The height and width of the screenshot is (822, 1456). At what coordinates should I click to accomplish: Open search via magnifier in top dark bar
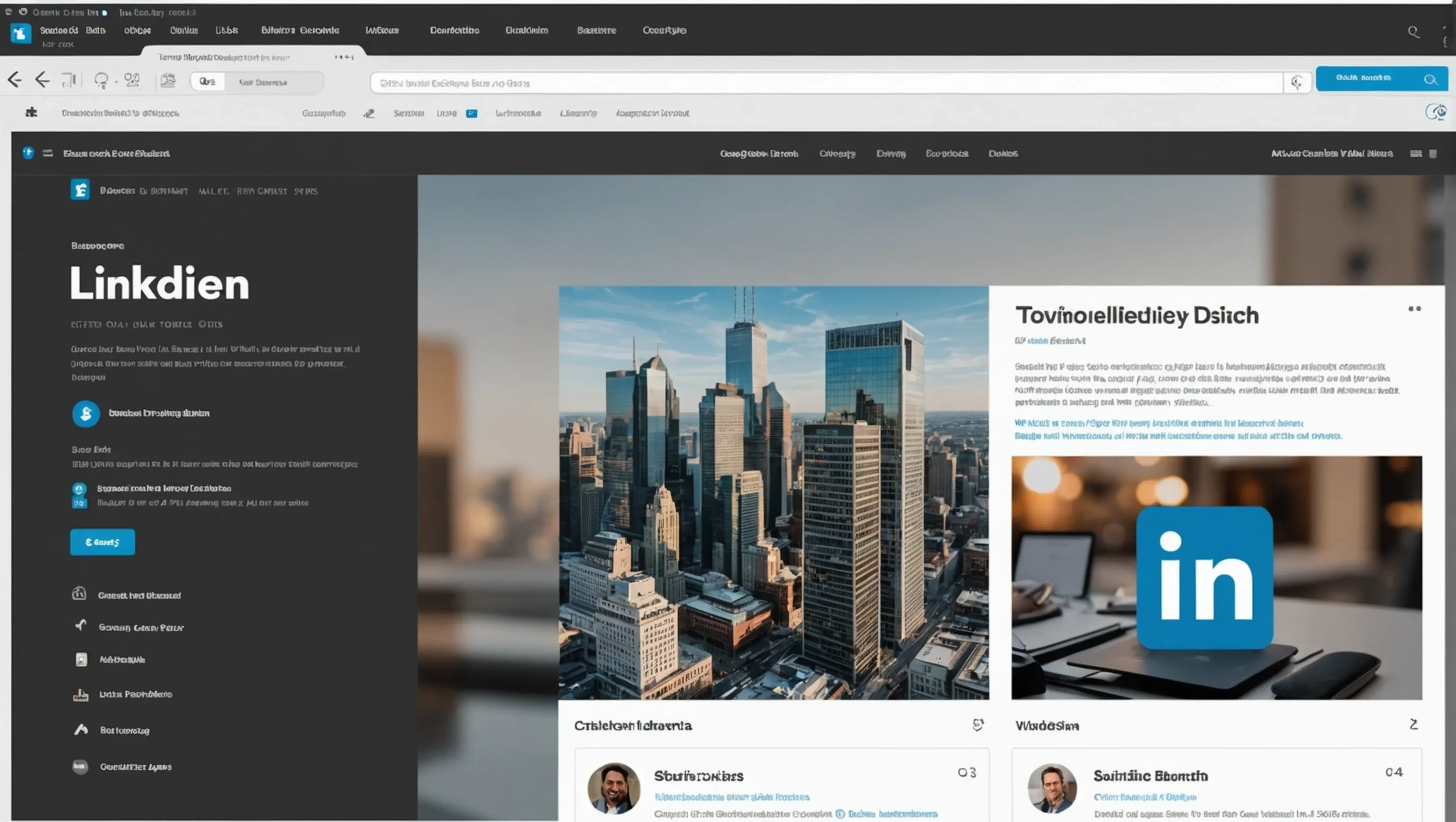pyautogui.click(x=1414, y=32)
